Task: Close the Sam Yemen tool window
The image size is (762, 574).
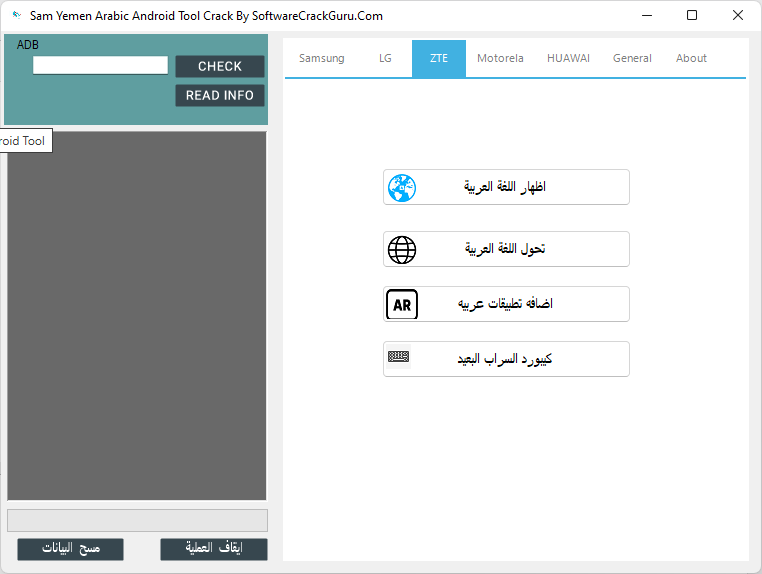Action: click(x=738, y=16)
